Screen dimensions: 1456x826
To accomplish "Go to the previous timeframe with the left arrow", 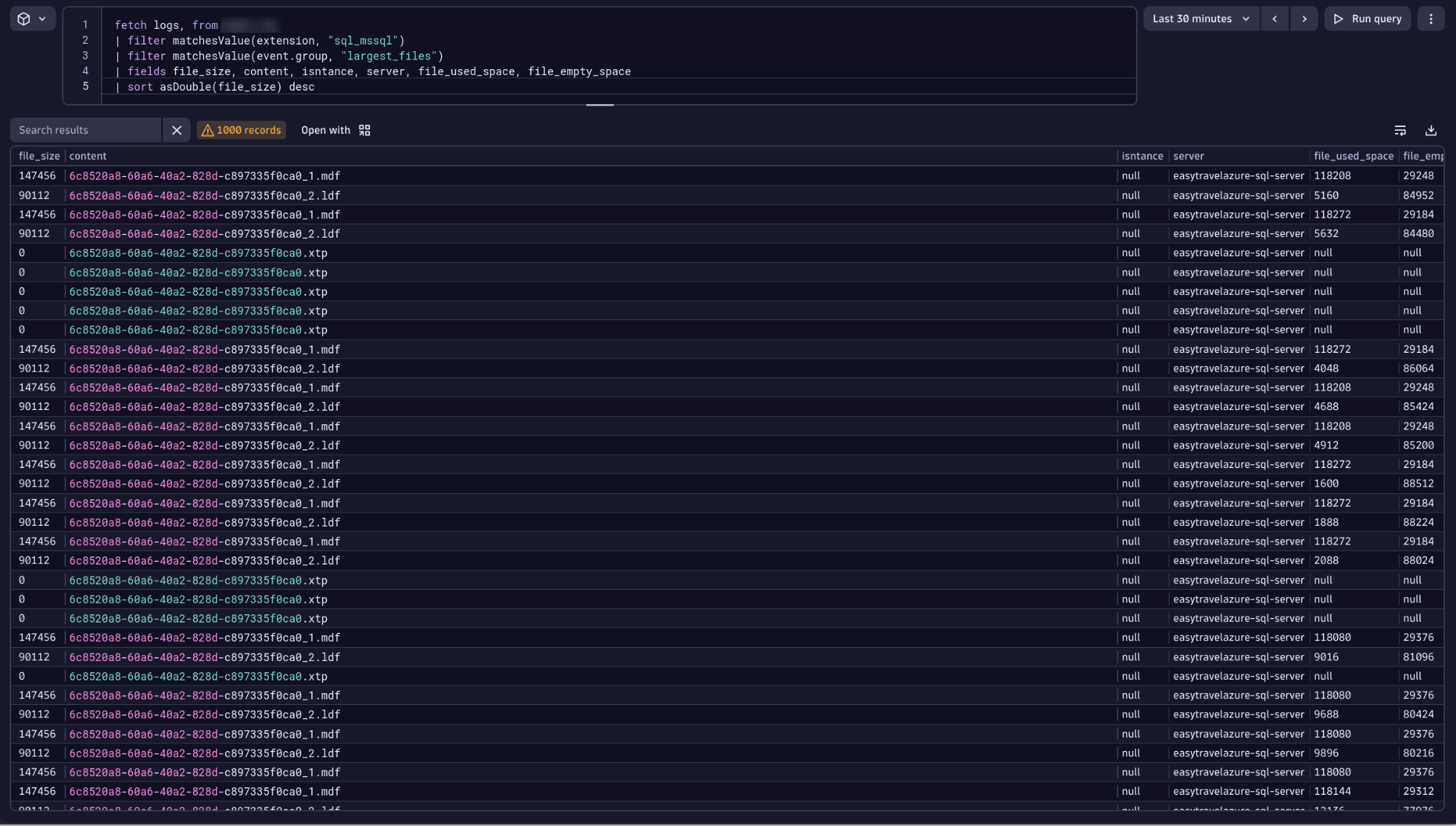I will (x=1275, y=19).
